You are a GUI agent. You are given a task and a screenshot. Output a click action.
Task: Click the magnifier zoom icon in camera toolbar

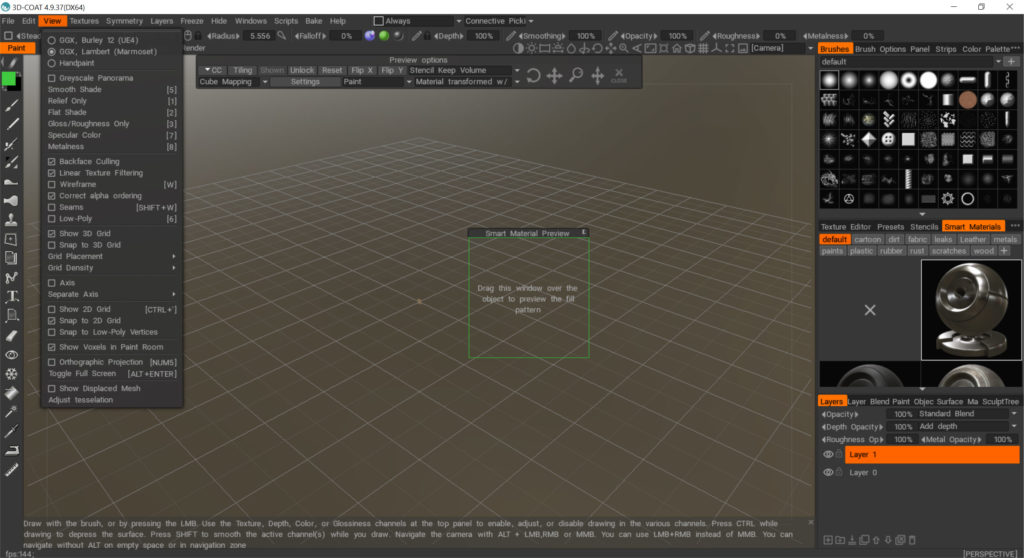pos(624,48)
